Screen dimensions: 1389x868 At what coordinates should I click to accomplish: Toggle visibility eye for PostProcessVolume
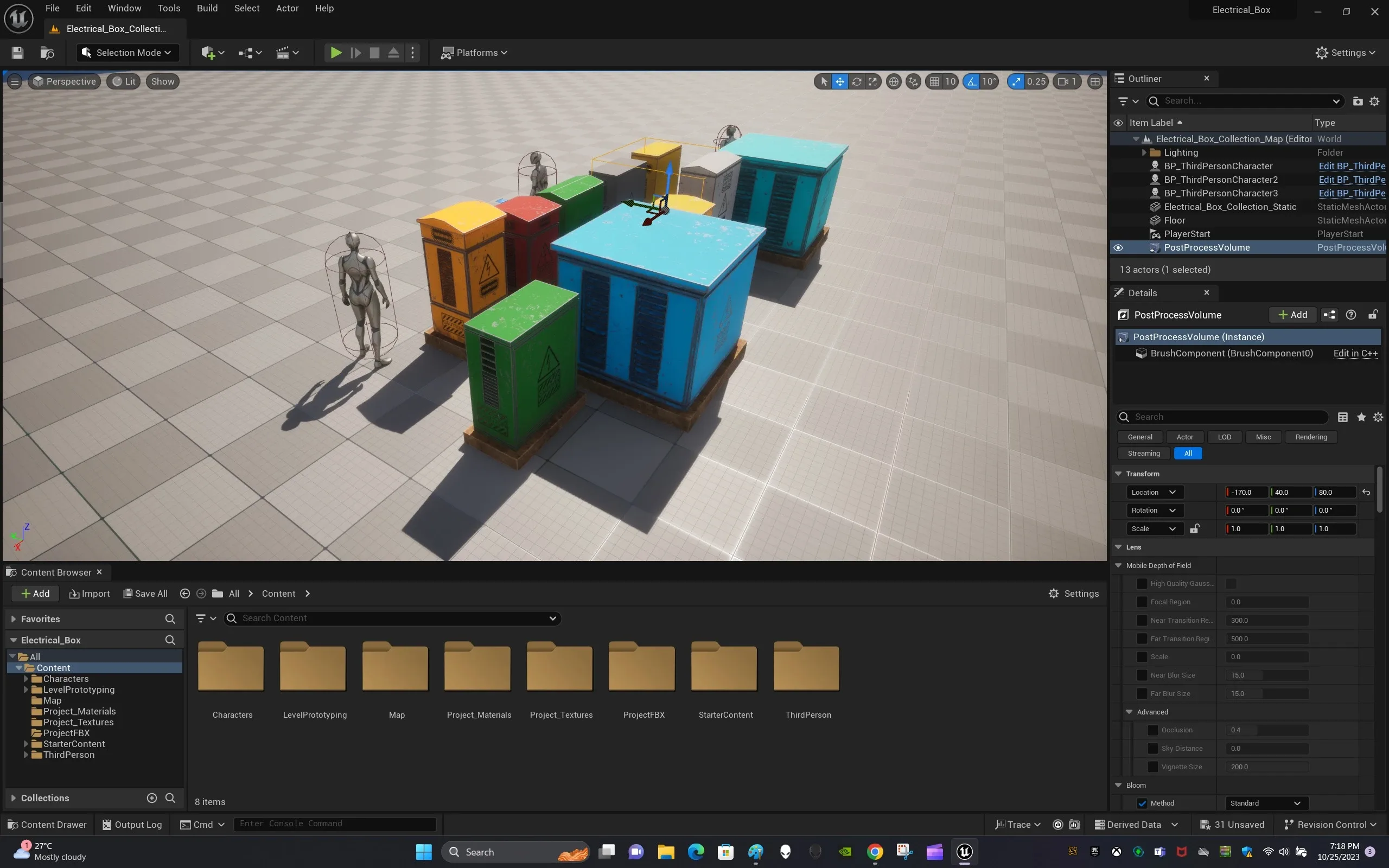point(1118,248)
